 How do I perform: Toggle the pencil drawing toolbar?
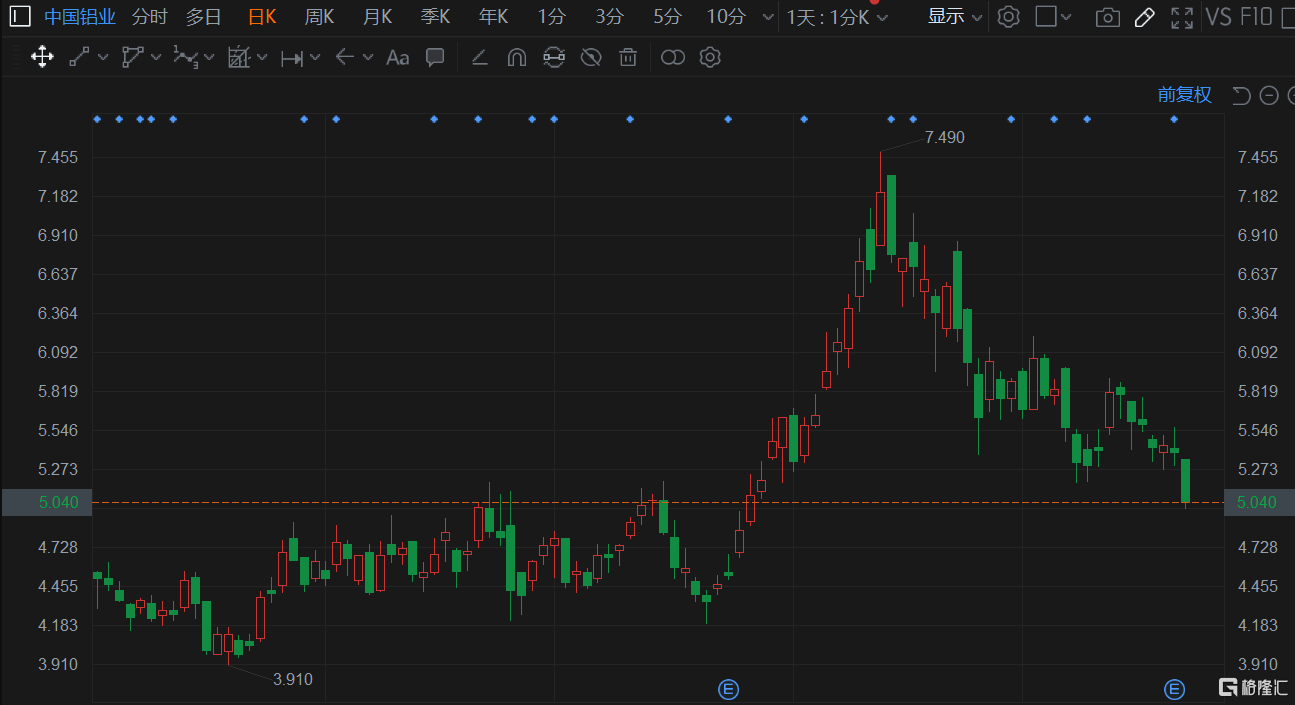click(x=1145, y=17)
